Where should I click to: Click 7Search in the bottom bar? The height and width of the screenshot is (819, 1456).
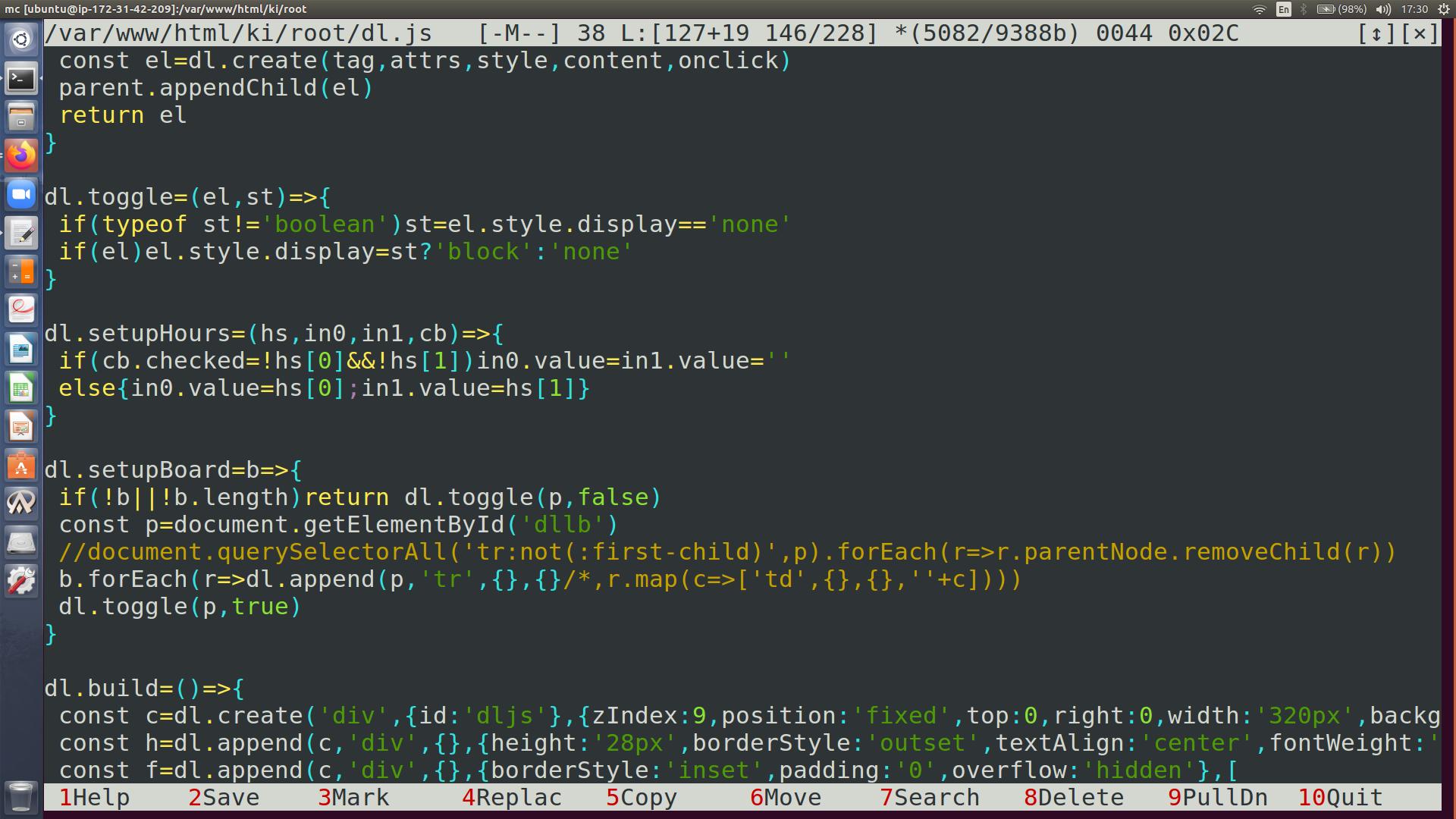click(x=930, y=798)
